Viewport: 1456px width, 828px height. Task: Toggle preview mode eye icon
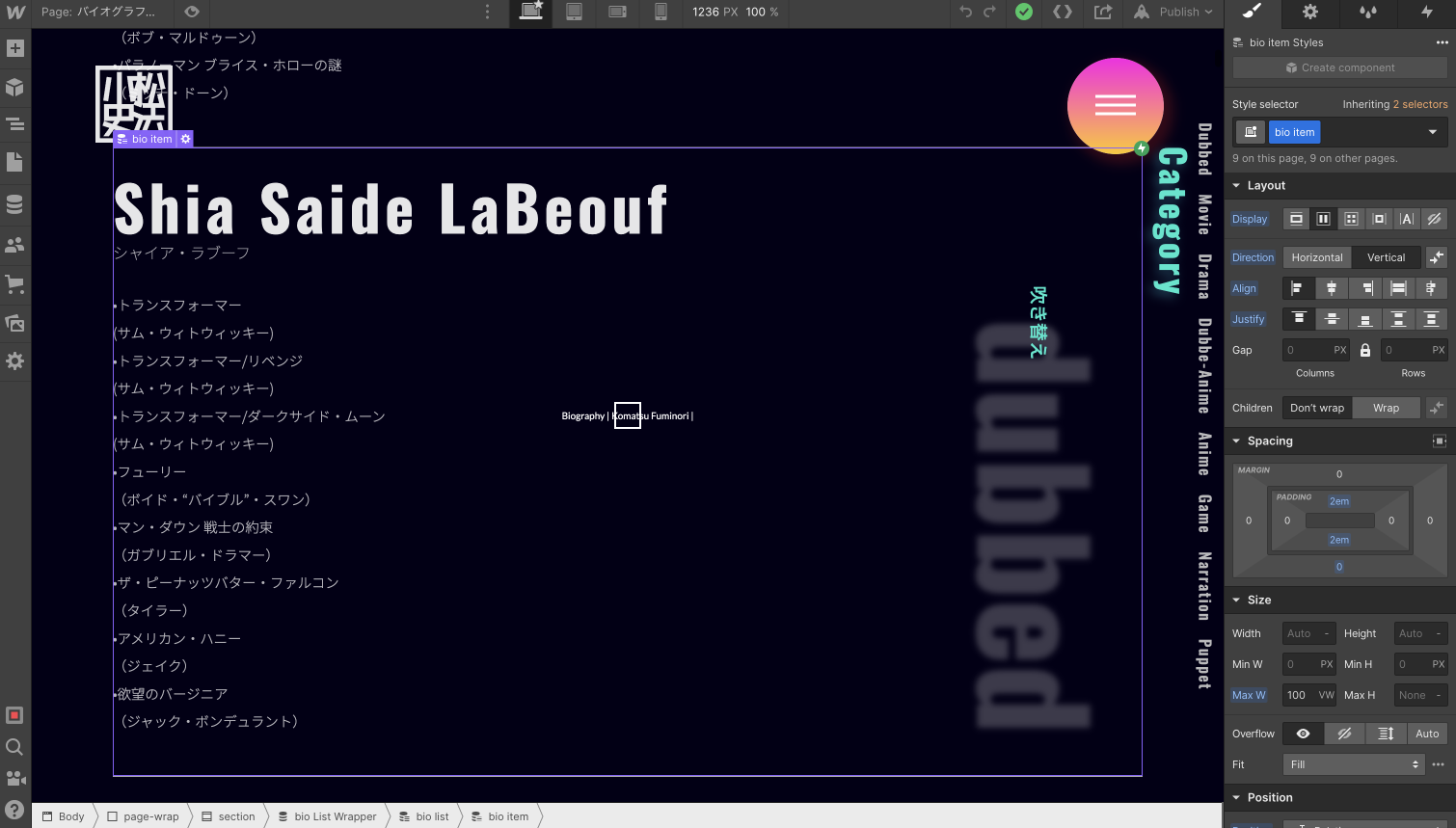(x=192, y=12)
